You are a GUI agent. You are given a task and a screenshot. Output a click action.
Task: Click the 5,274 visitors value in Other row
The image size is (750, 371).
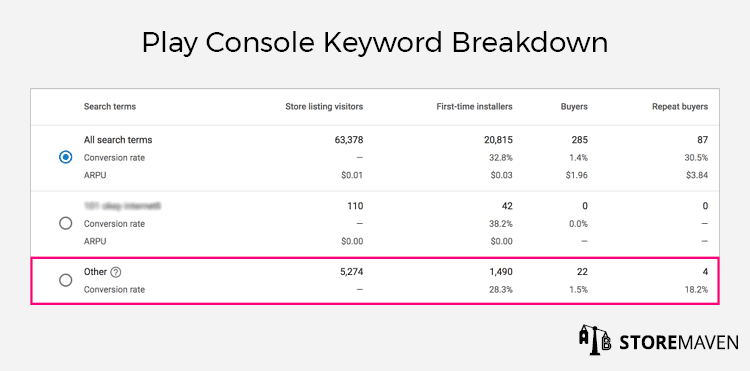(352, 272)
